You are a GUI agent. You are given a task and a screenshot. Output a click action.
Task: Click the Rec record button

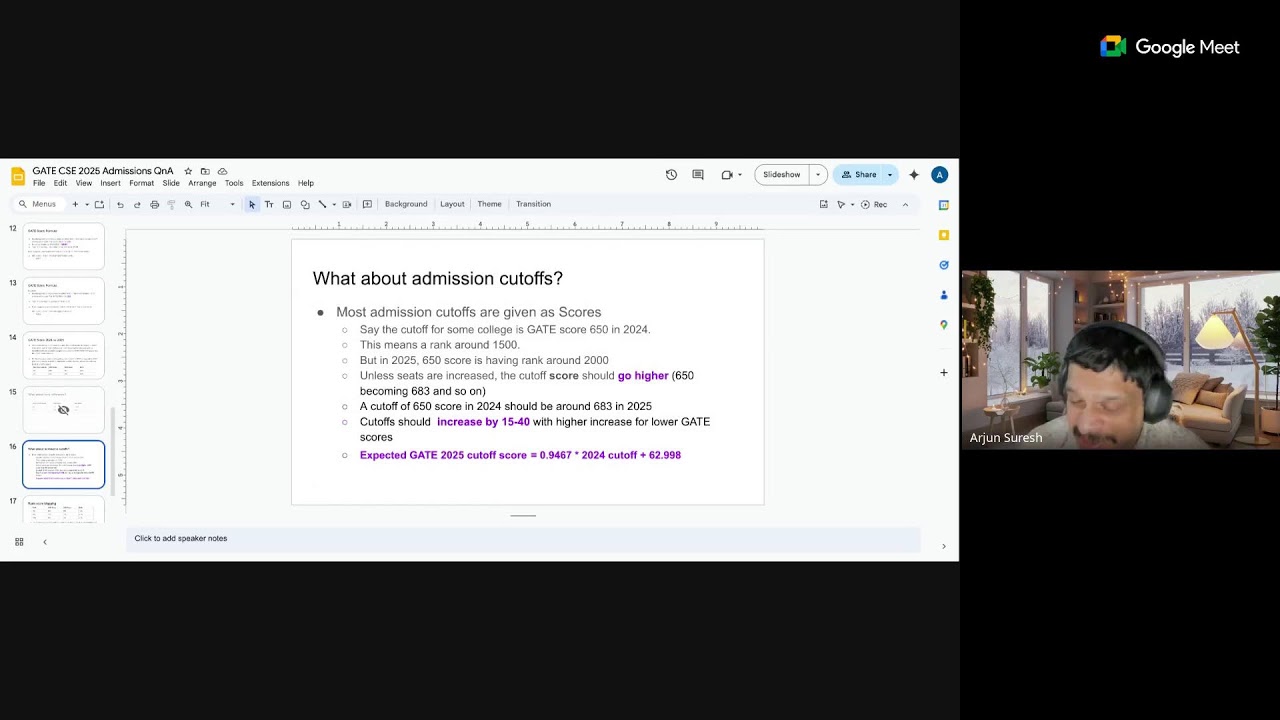[875, 204]
